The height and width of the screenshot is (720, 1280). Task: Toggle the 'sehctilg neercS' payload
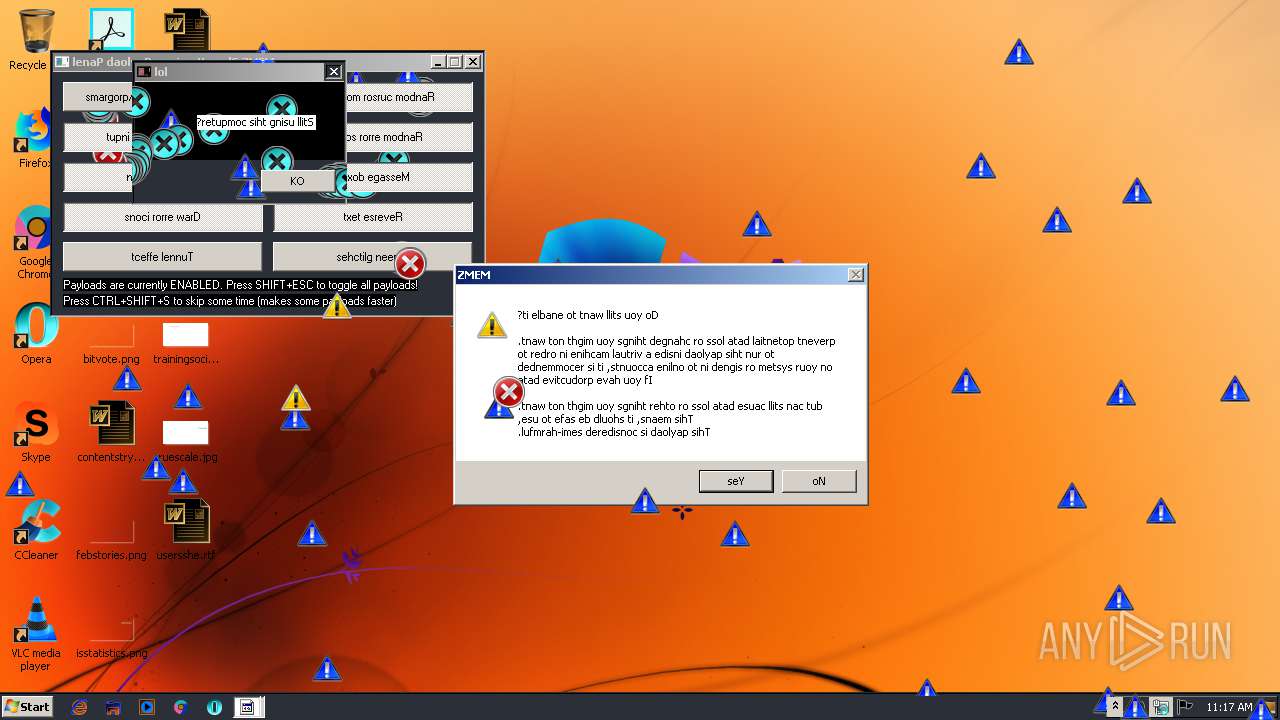(x=373, y=257)
